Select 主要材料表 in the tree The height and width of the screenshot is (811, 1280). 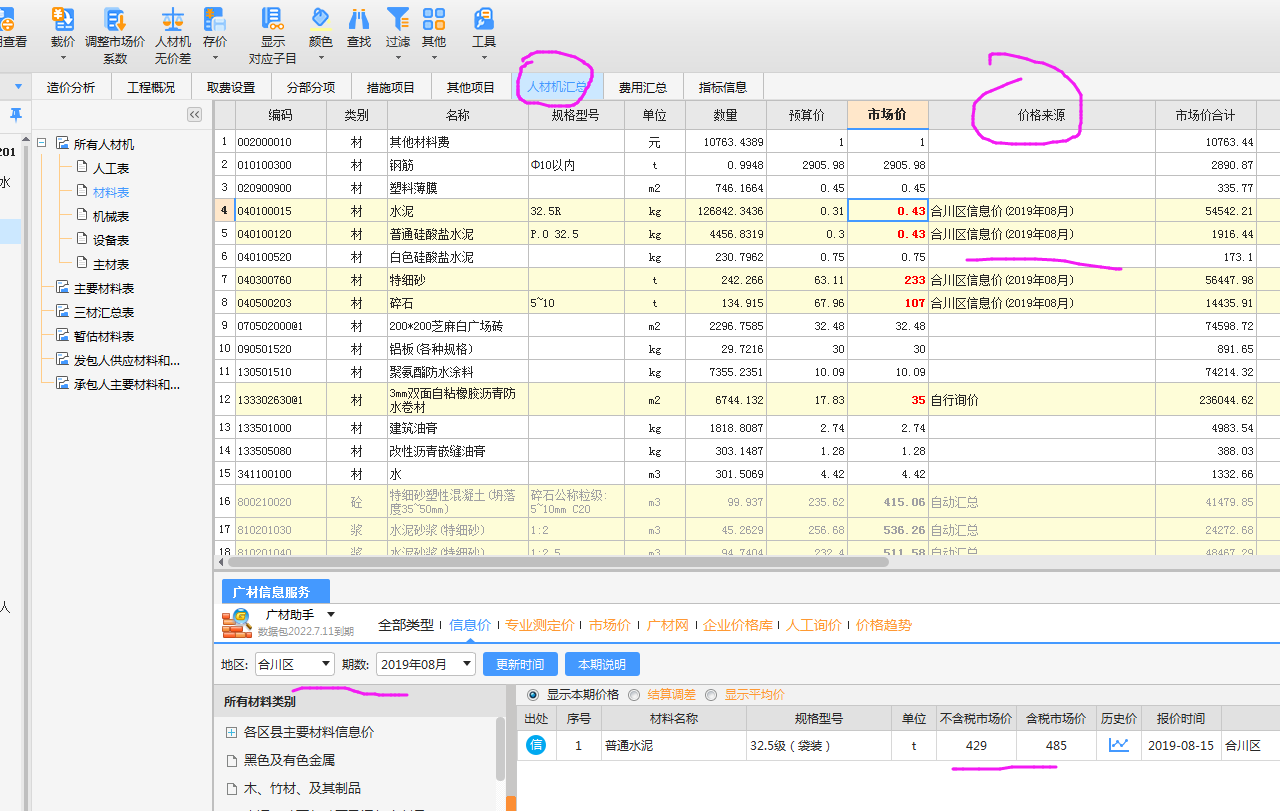pos(104,288)
